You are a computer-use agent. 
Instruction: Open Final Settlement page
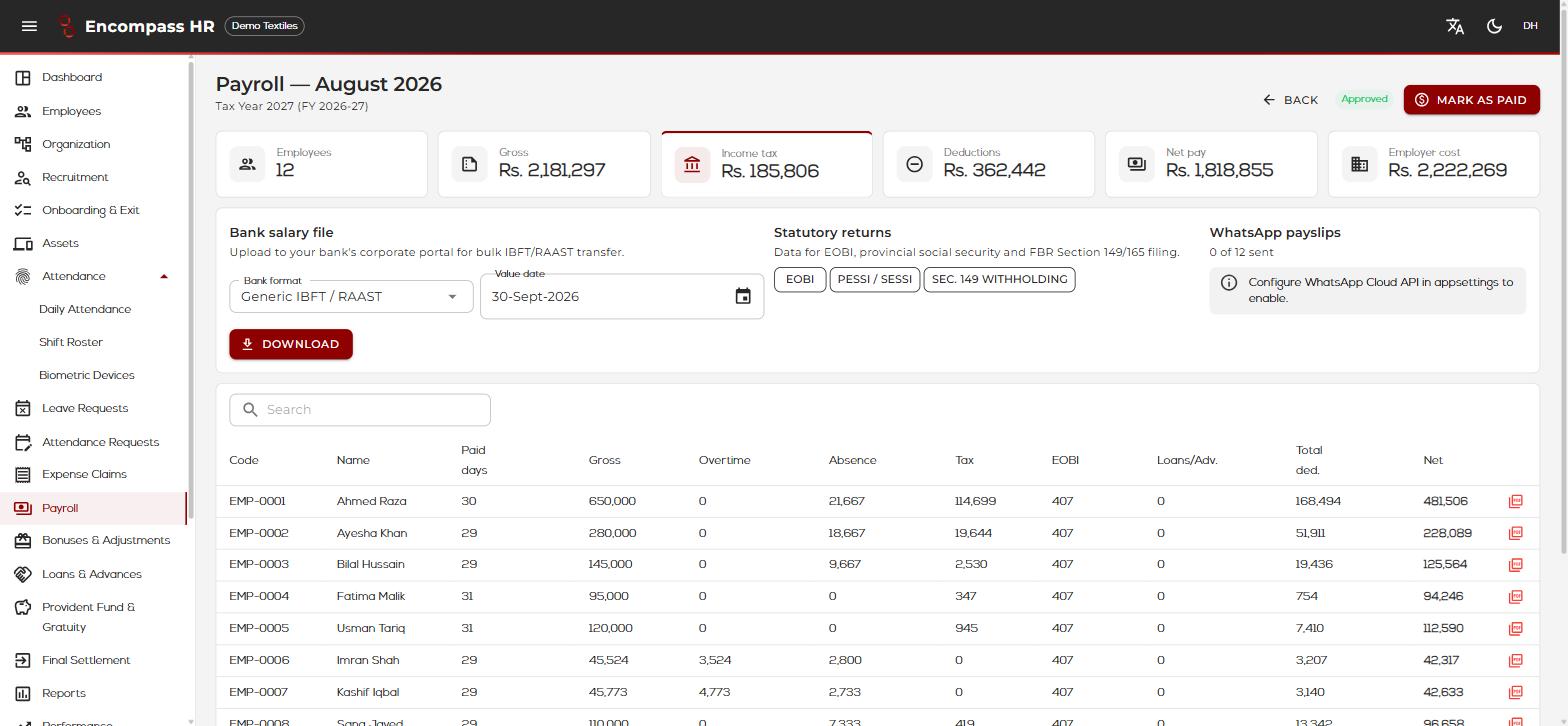[x=86, y=660]
